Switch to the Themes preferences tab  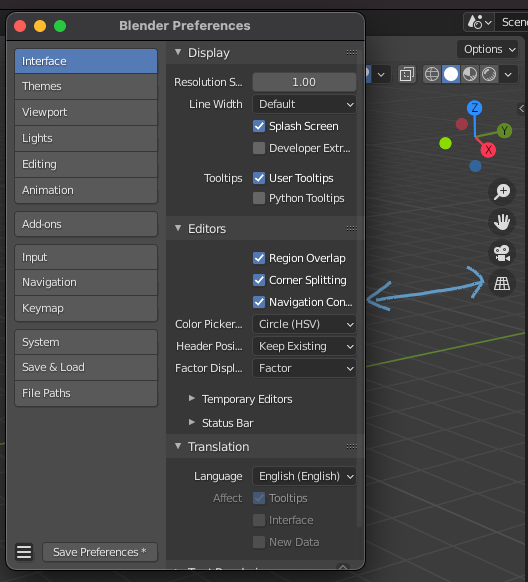point(86,86)
